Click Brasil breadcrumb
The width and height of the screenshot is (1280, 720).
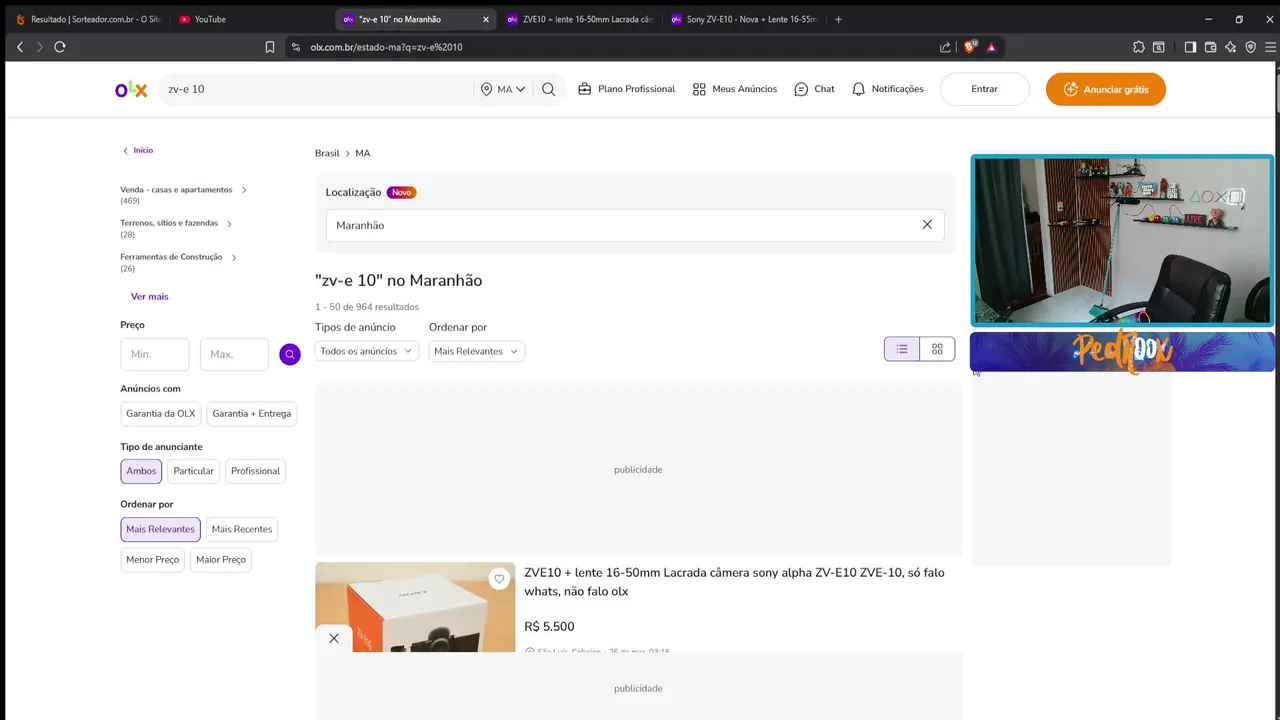(327, 153)
